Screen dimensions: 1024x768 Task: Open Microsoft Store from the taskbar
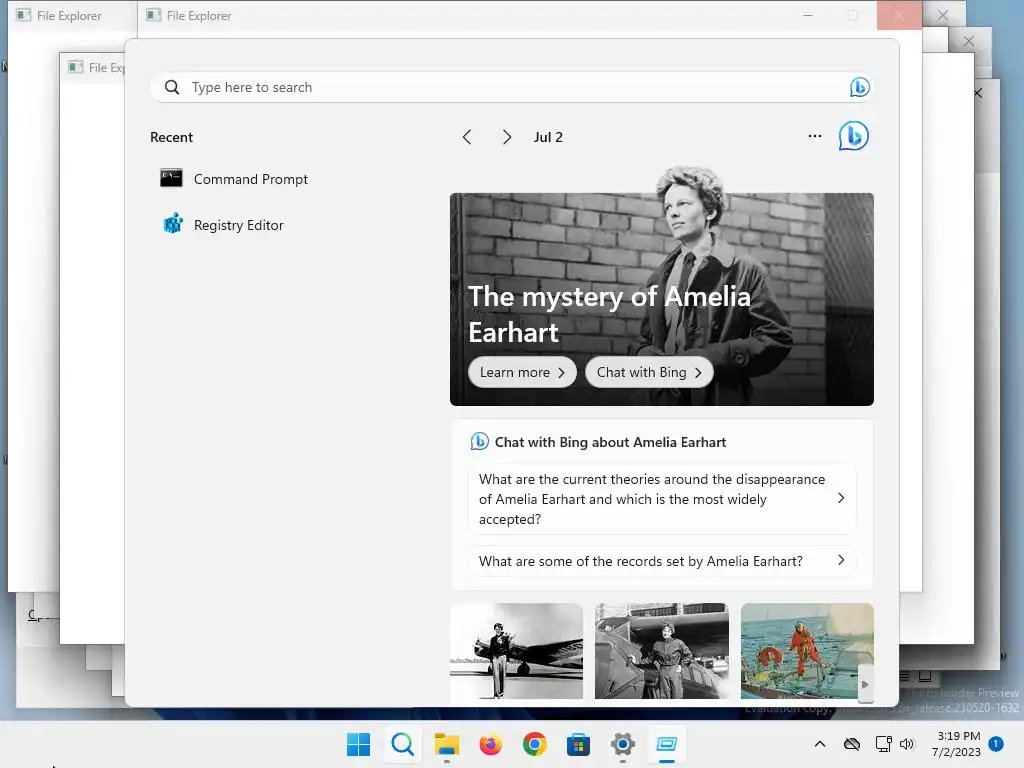[x=579, y=744]
